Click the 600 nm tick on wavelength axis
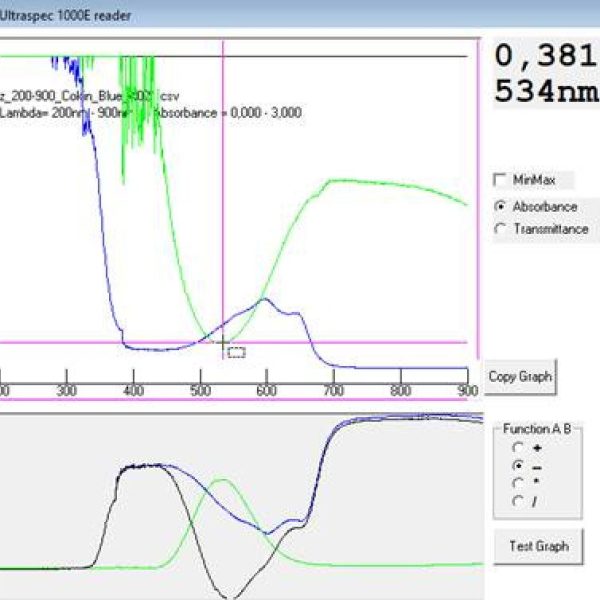The height and width of the screenshot is (600, 600). (x=267, y=376)
